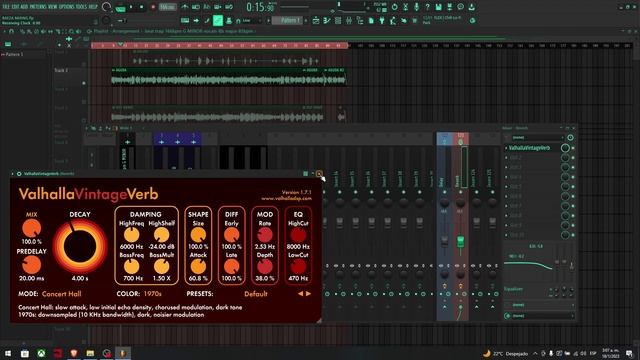Image resolution: width=640 pixels, height=360 pixels.
Task: Click the render/export download icon
Action: click(x=471, y=7)
